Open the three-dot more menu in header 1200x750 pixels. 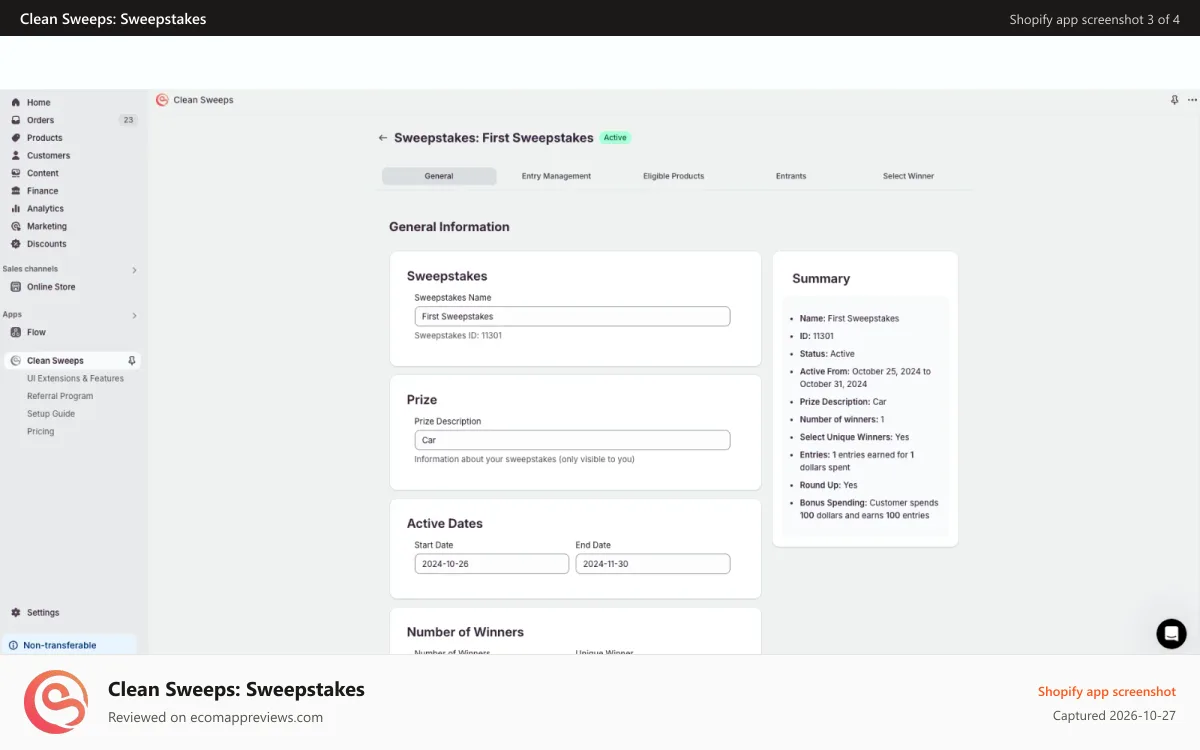1191,100
